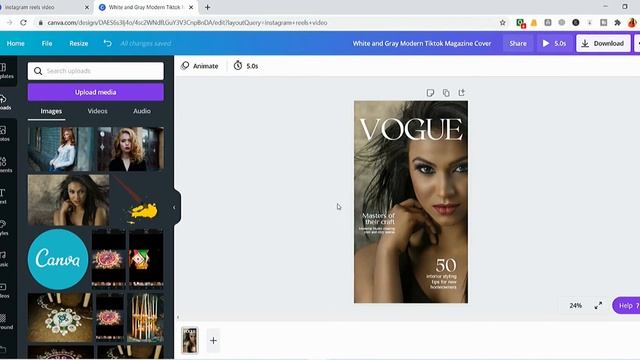Viewport: 640px width, 360px height.
Task: Open a new browser tab
Action: point(208,7)
